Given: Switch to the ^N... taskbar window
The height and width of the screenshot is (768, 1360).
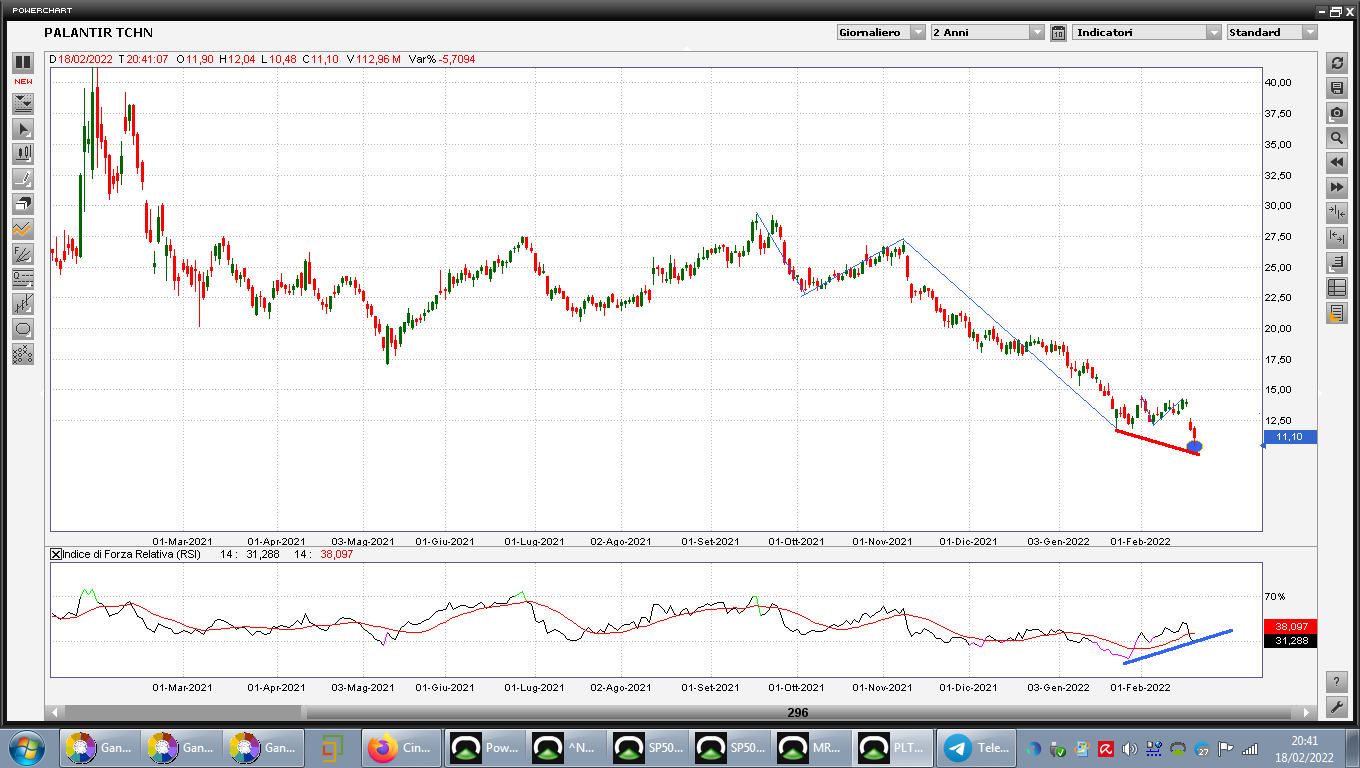Looking at the screenshot, I should [x=567, y=748].
